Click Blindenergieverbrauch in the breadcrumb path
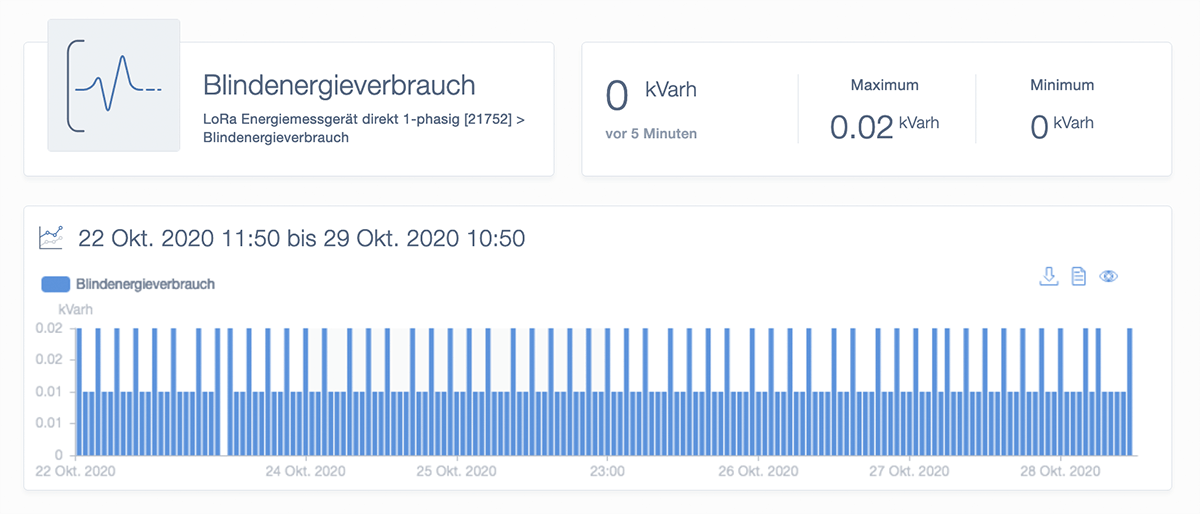1200x514 pixels. click(x=275, y=138)
